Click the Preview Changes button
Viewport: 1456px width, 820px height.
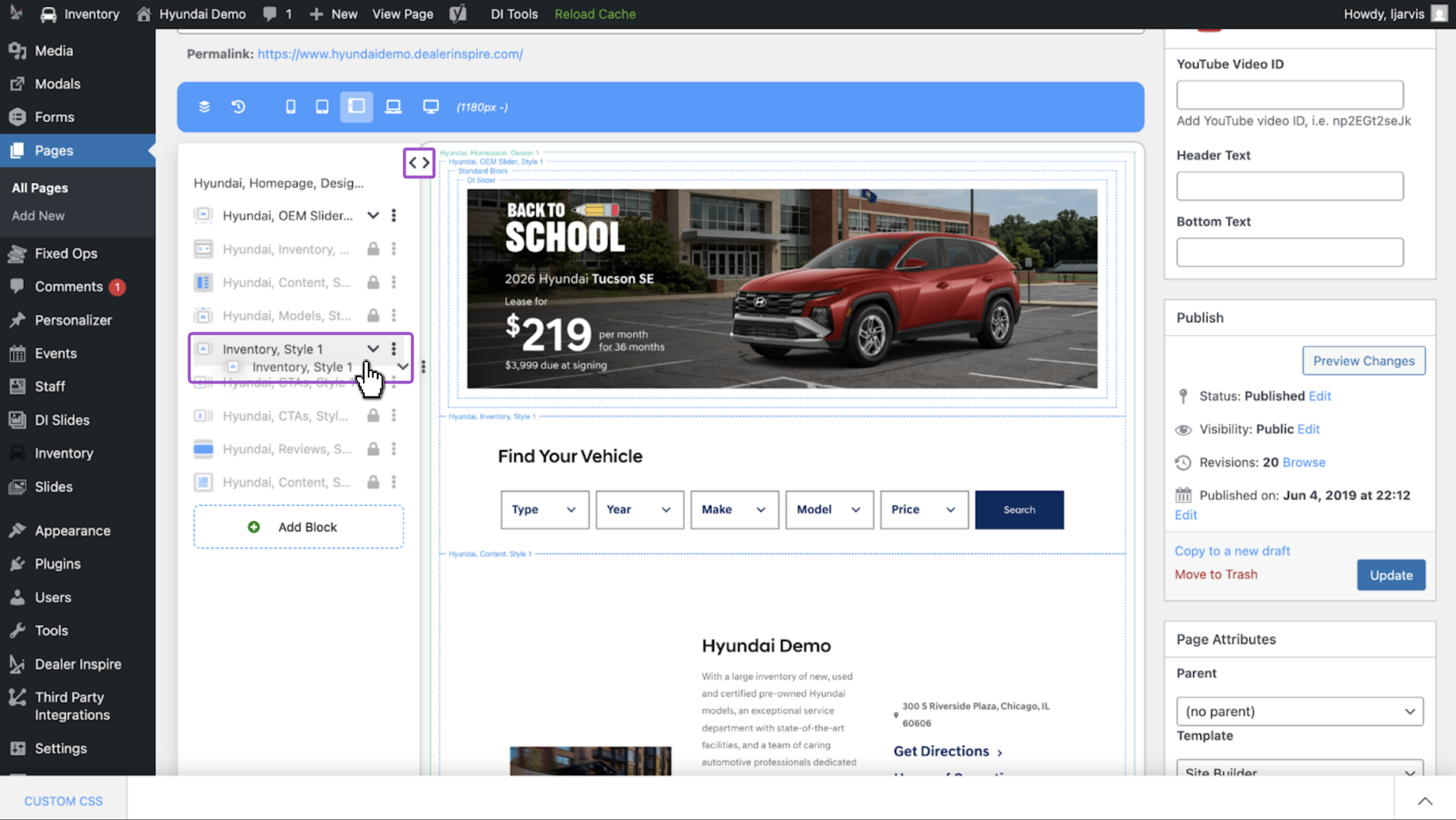[1364, 361]
